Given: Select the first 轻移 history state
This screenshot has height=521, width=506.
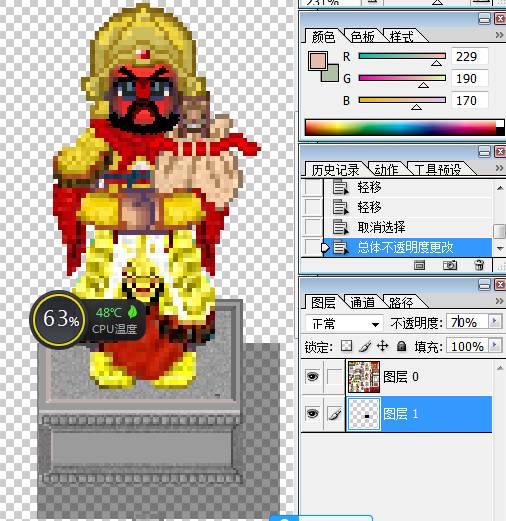Looking at the screenshot, I should [408, 187].
